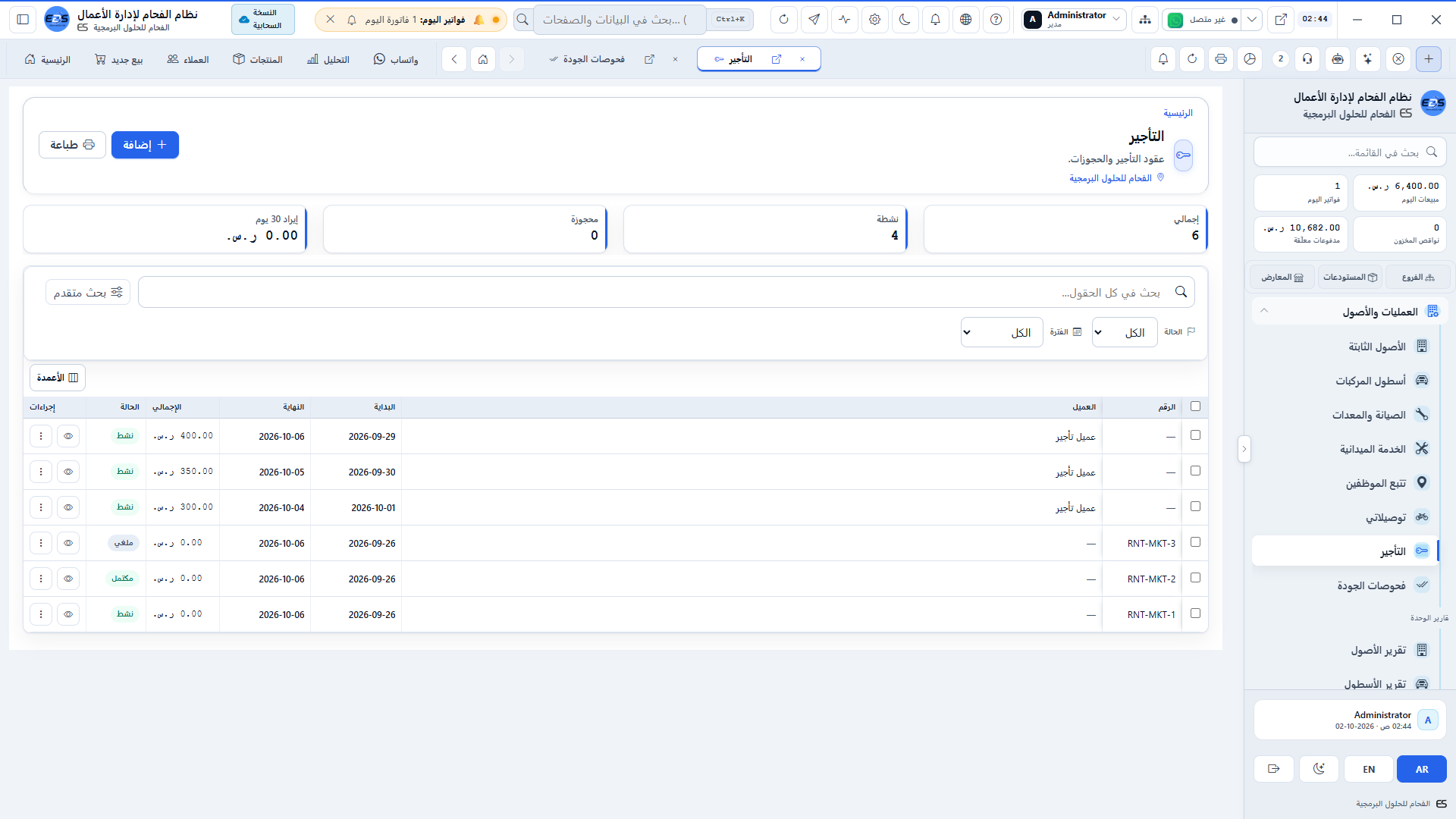
Task: Open the الحالة status dropdown
Action: click(1125, 332)
